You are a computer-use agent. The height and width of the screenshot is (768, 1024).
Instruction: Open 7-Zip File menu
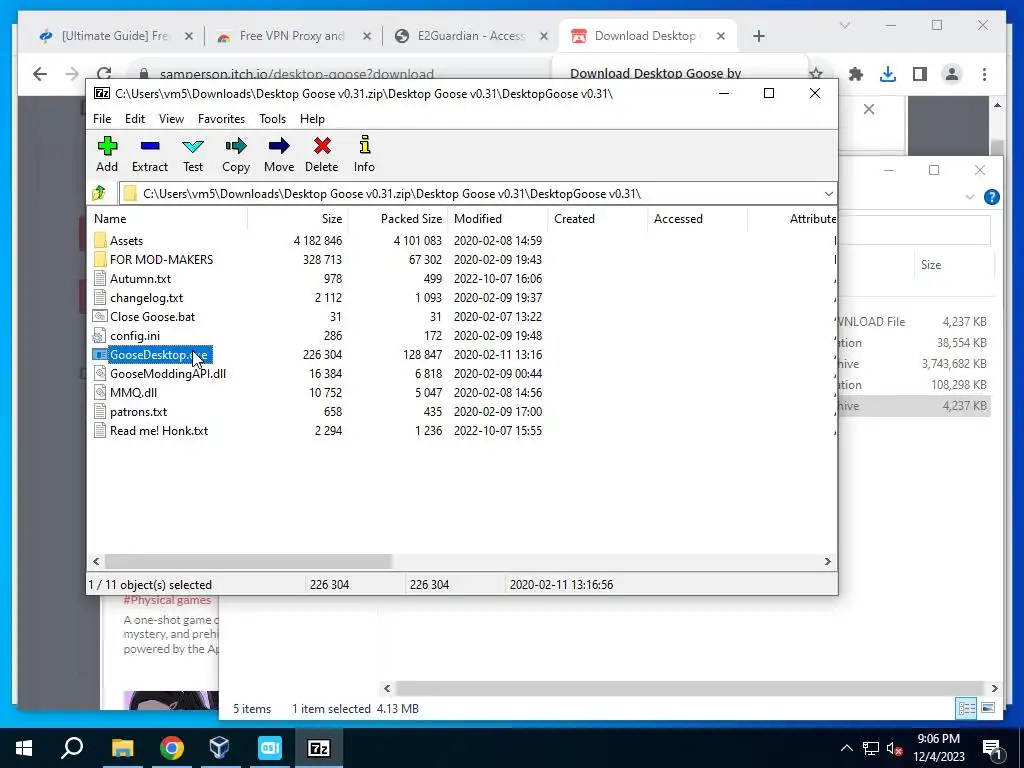(x=102, y=119)
